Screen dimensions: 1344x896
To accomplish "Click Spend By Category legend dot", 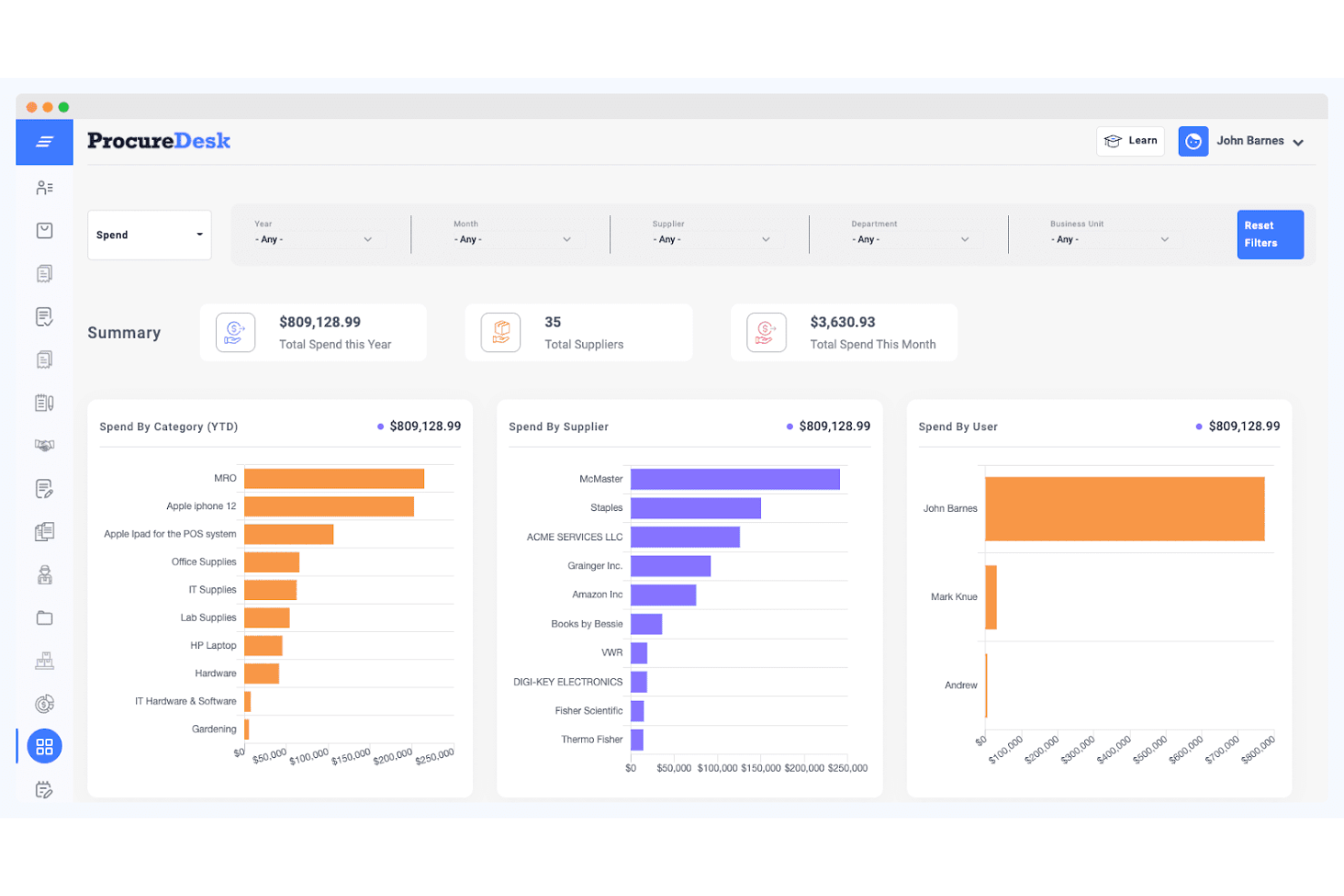I will (x=380, y=427).
